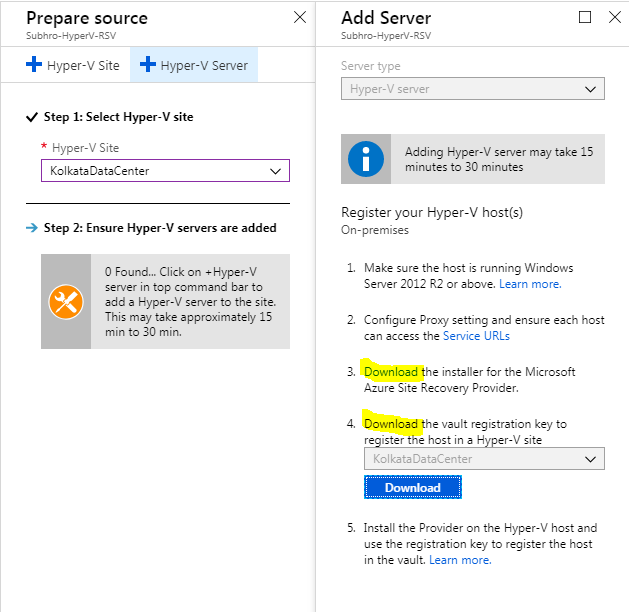Click the plus icon beside Hyper-V Server
Viewport: 629px width, 612px height.
click(x=148, y=64)
